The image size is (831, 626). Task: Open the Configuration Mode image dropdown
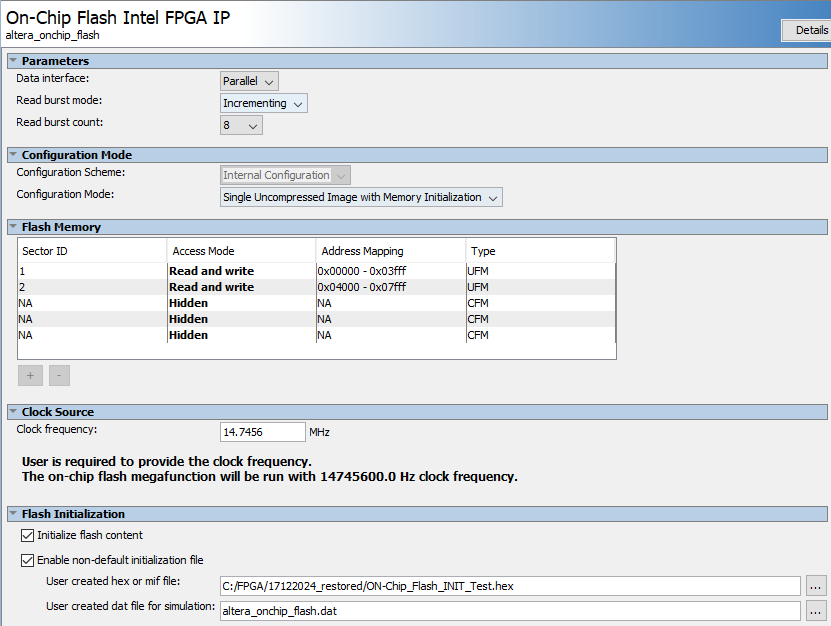[x=361, y=197]
